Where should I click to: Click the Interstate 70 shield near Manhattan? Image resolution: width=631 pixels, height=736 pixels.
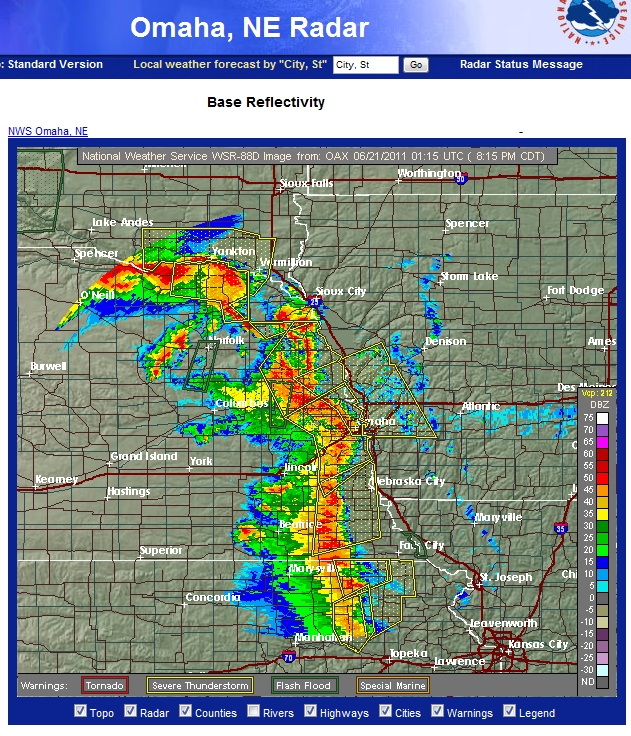point(288,658)
